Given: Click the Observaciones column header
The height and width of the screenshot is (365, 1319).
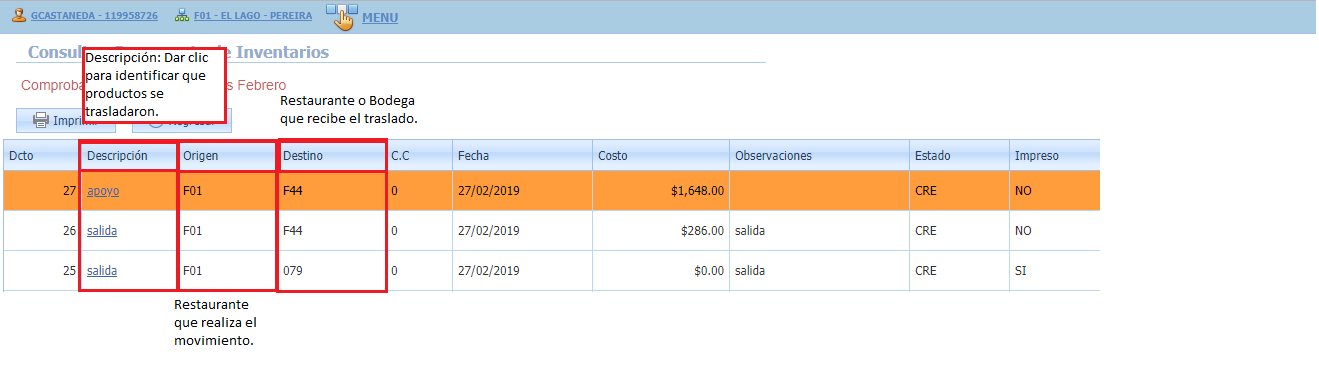Looking at the screenshot, I should (818, 155).
